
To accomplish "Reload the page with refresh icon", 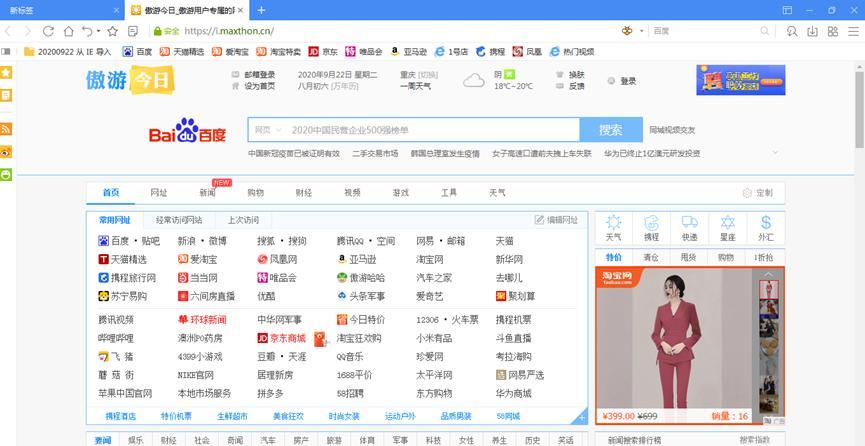I will 48,31.
